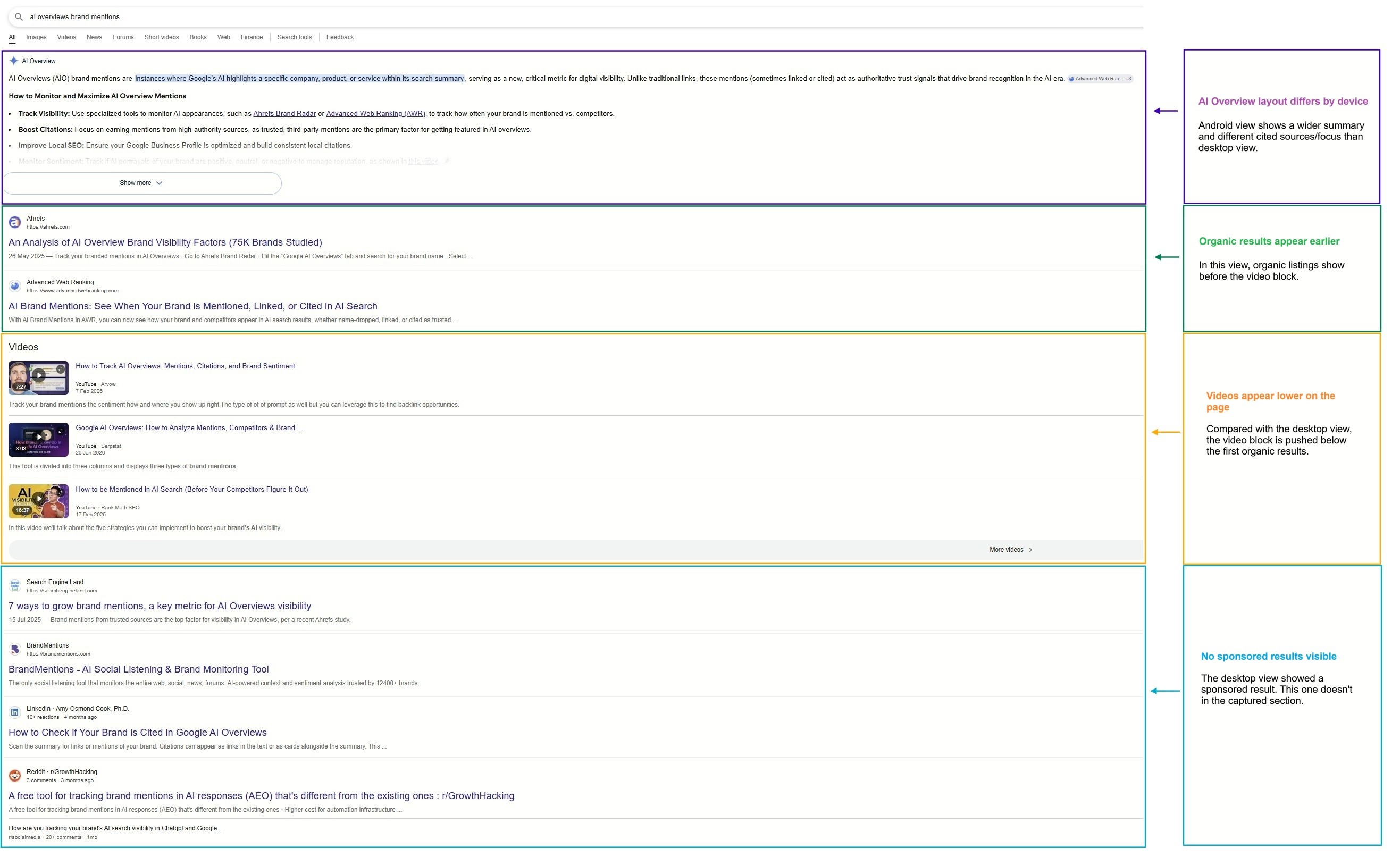Click the highlighted AI Overview definition text

(300, 79)
